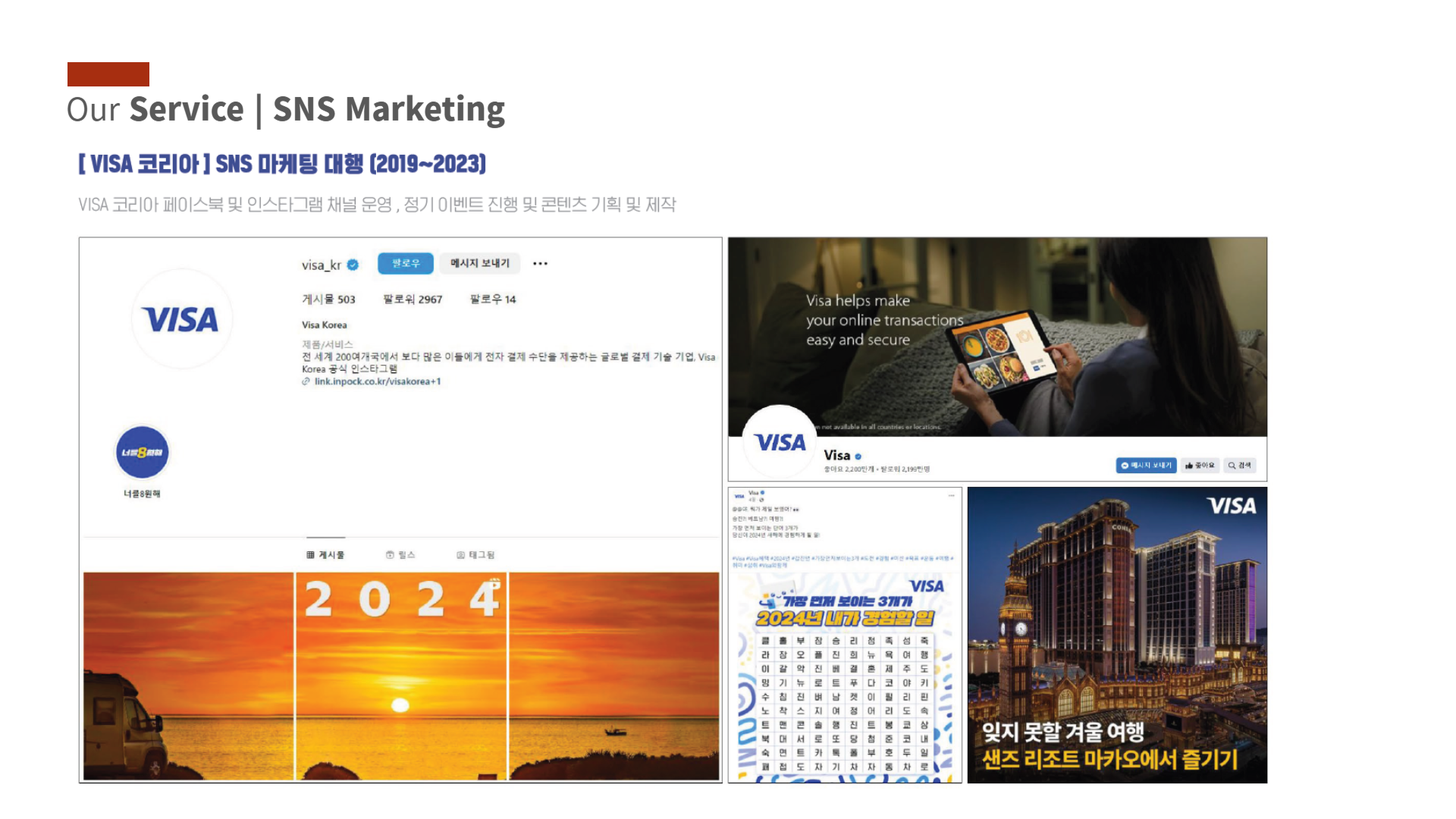Click the Facebook '좋아요' like button
This screenshot has width=1456, height=819.
[1200, 466]
